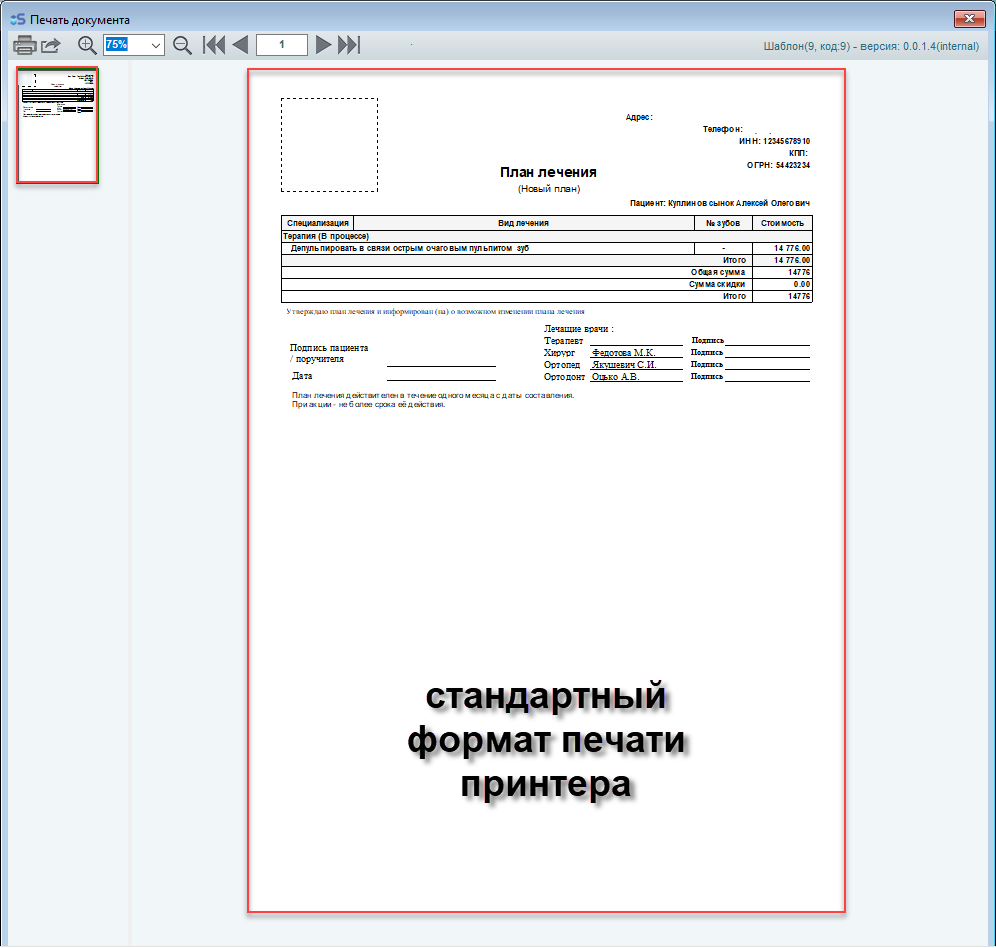Click the Стоимость column header
This screenshot has height=948, width=996.
(x=781, y=223)
